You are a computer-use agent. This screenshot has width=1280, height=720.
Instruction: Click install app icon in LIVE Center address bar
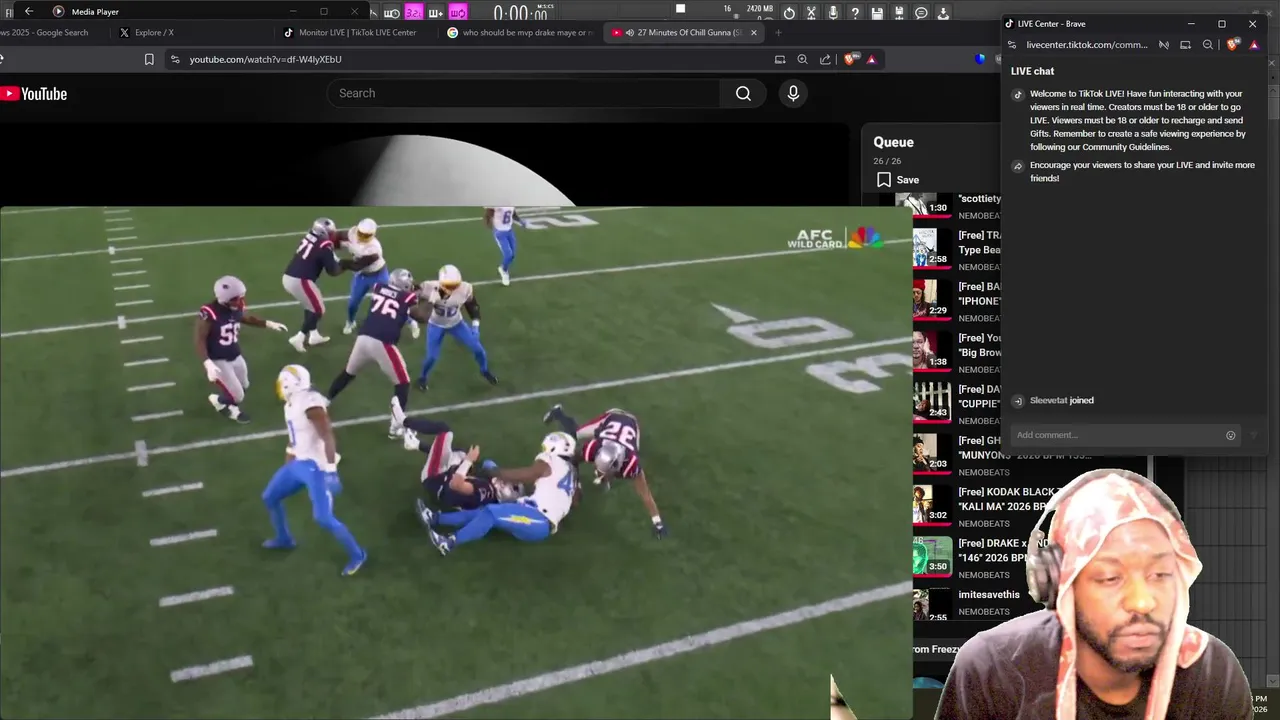[x=1185, y=45]
